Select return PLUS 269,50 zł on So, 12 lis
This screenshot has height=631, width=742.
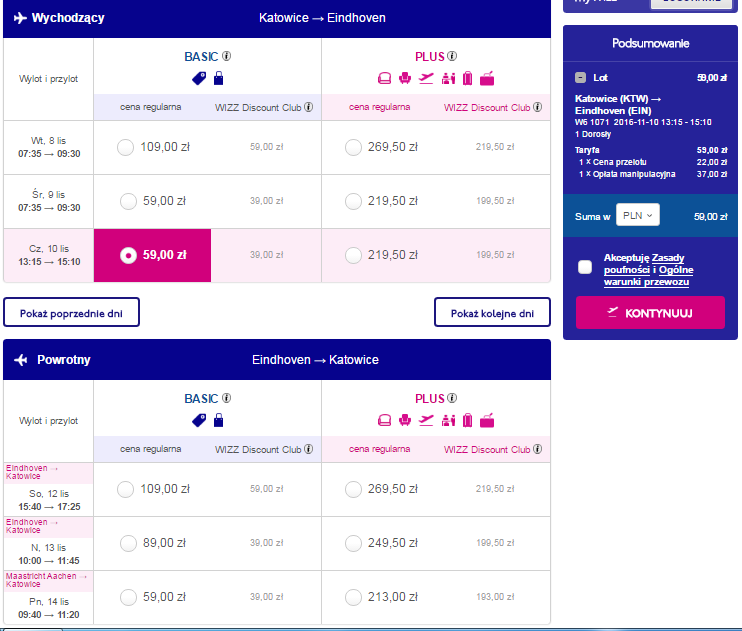pyautogui.click(x=353, y=489)
